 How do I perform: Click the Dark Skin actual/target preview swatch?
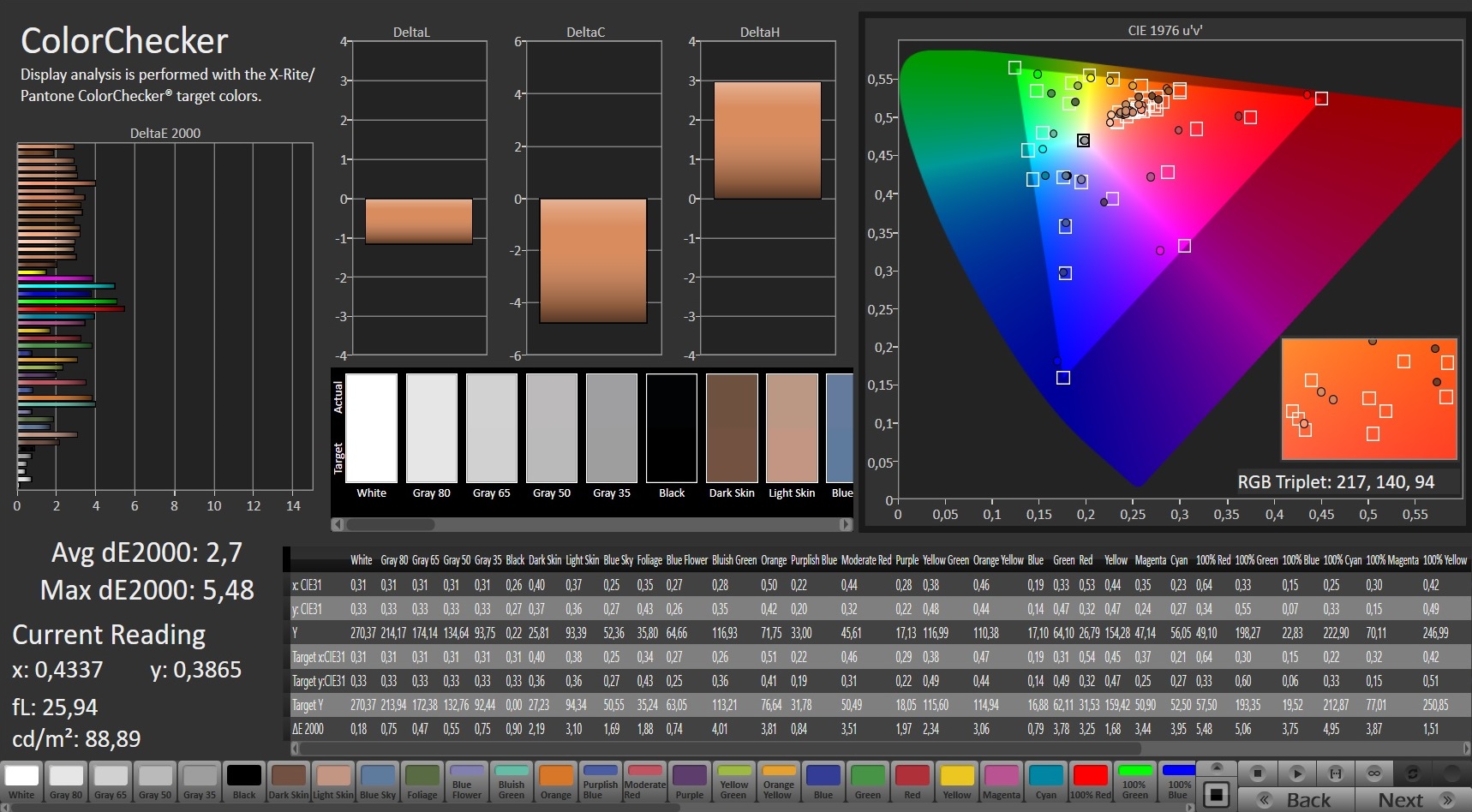731,427
